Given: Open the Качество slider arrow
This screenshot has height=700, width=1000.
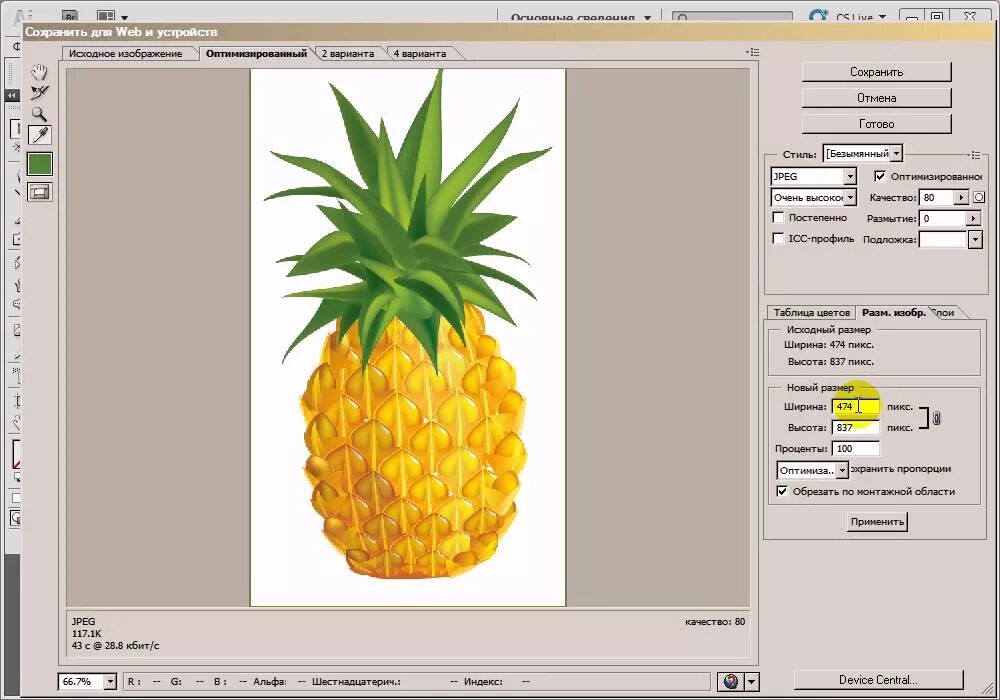Looking at the screenshot, I should point(961,198).
